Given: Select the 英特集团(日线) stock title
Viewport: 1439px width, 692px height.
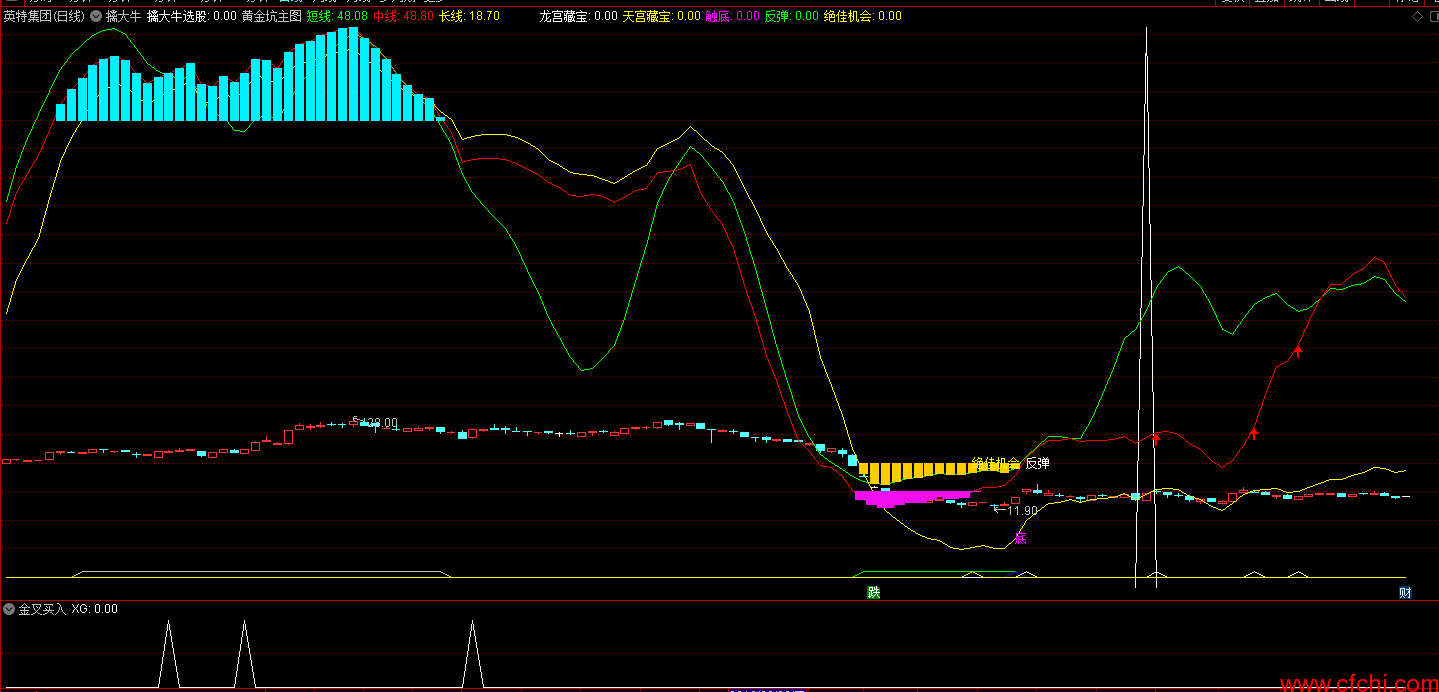Looking at the screenshot, I should 44,16.
